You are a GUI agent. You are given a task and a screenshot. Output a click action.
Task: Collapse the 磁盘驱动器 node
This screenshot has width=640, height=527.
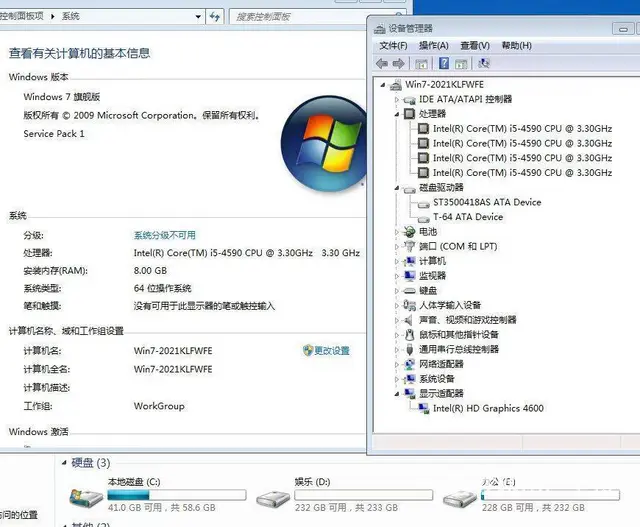pos(396,188)
